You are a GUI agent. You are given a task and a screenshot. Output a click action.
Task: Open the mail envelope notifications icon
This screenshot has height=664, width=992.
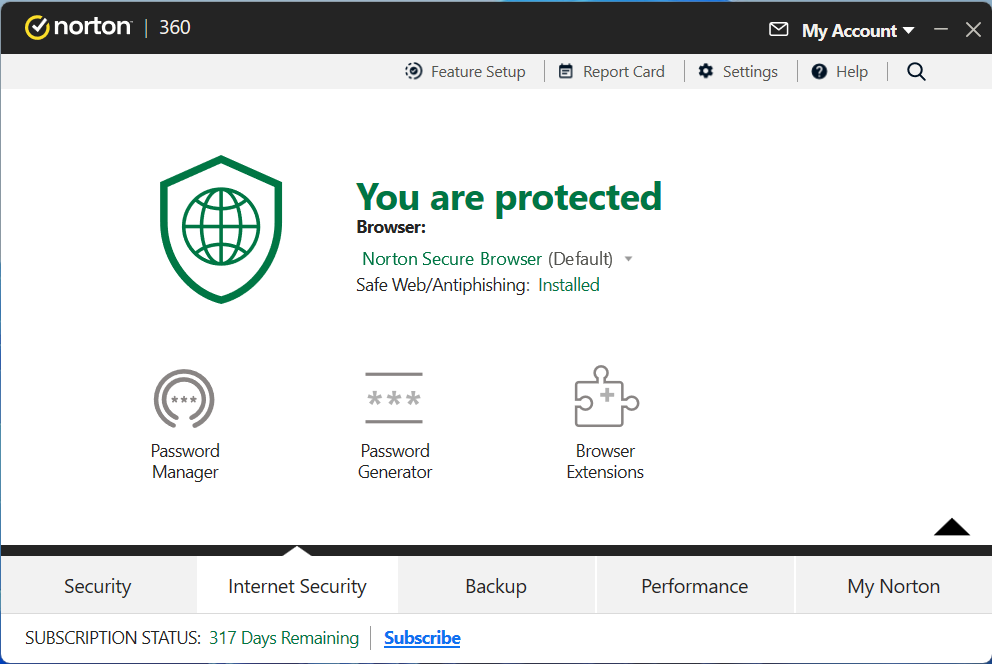[778, 29]
